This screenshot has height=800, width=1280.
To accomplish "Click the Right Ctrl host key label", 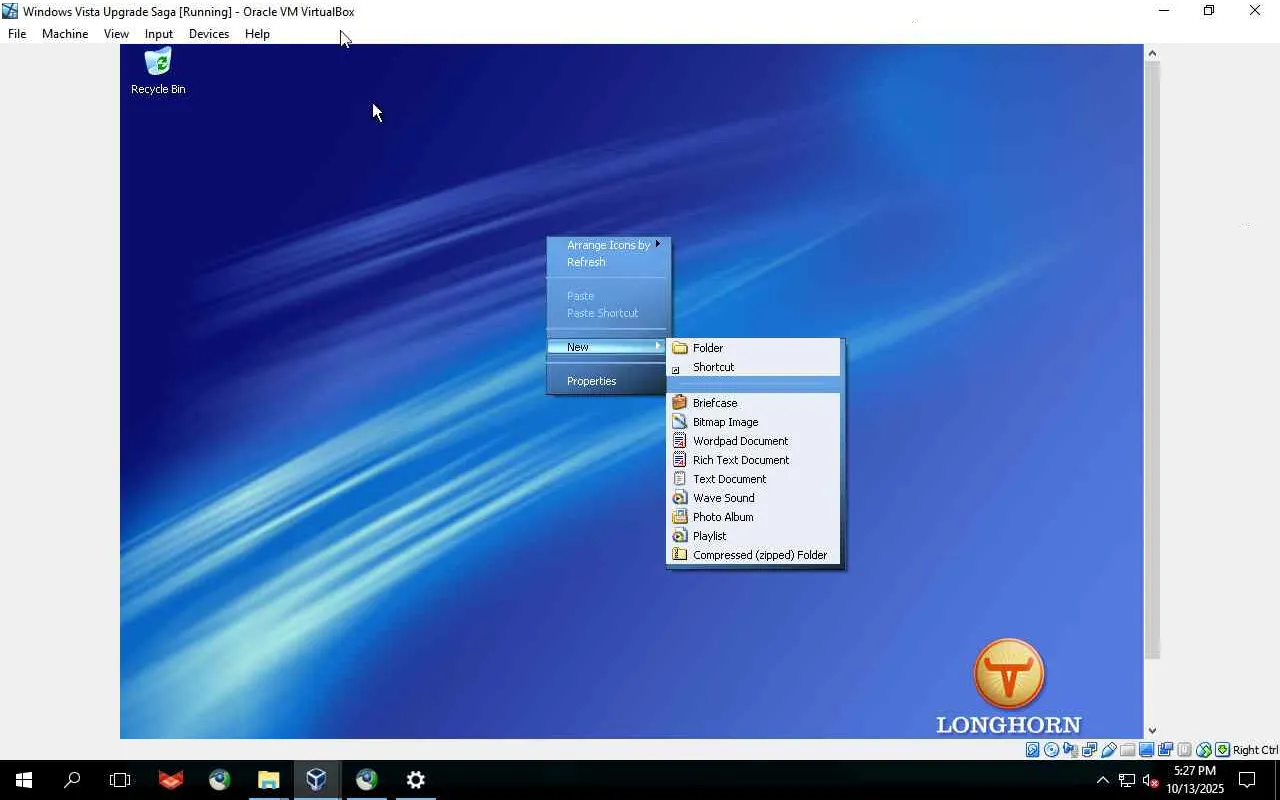I will click(x=1255, y=750).
